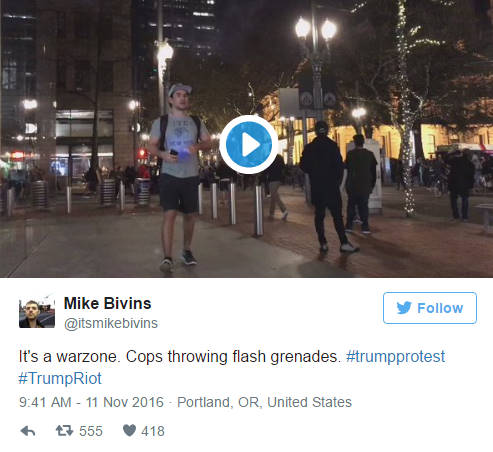Click the person in black walking away
493x452 pixels.
tap(325, 187)
